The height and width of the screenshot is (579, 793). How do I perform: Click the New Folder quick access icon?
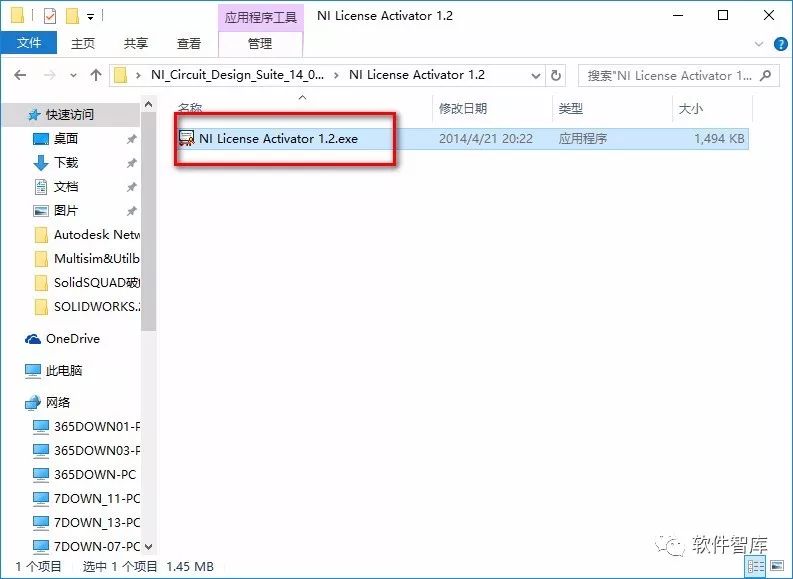[73, 16]
